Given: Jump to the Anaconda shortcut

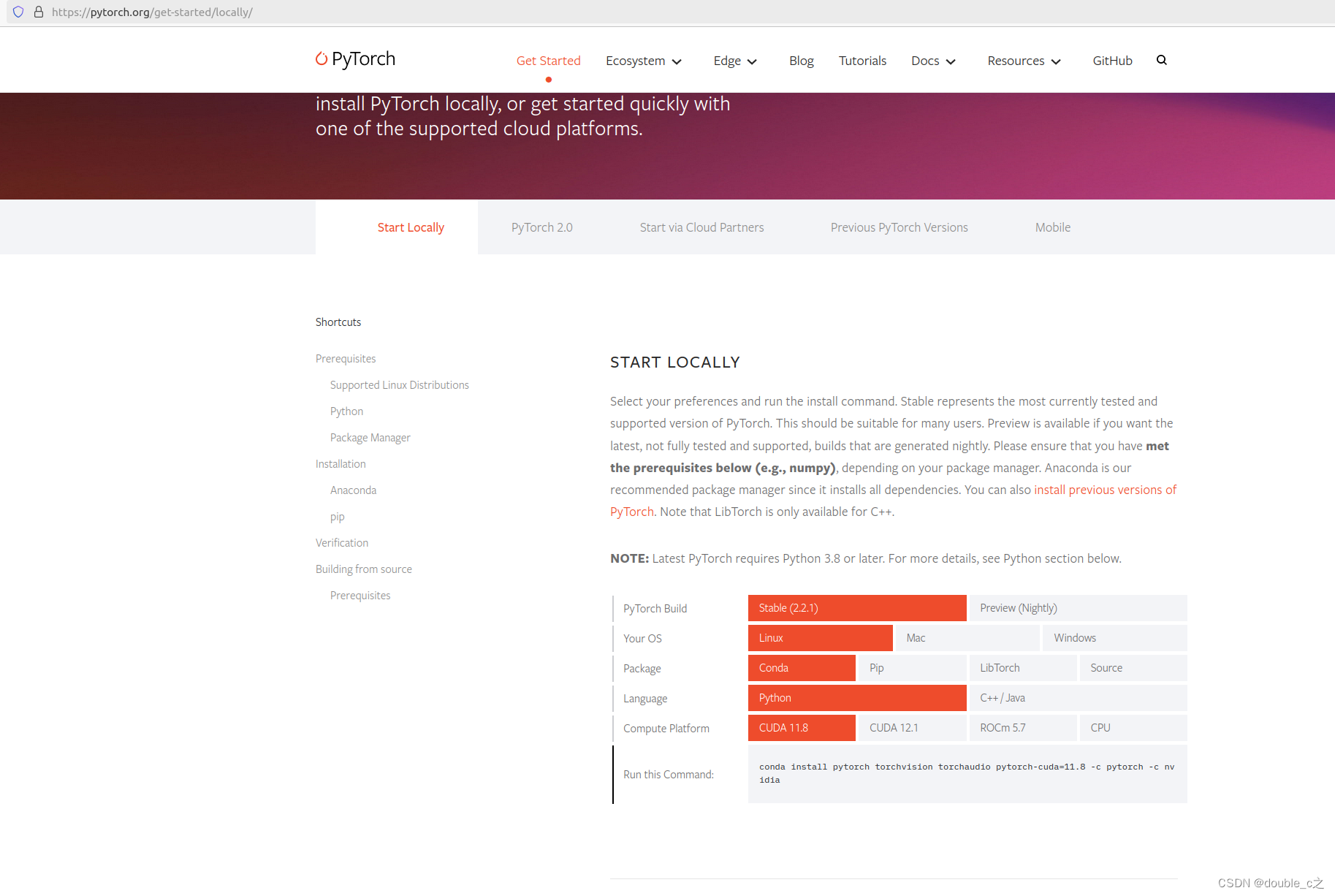Looking at the screenshot, I should coord(354,490).
